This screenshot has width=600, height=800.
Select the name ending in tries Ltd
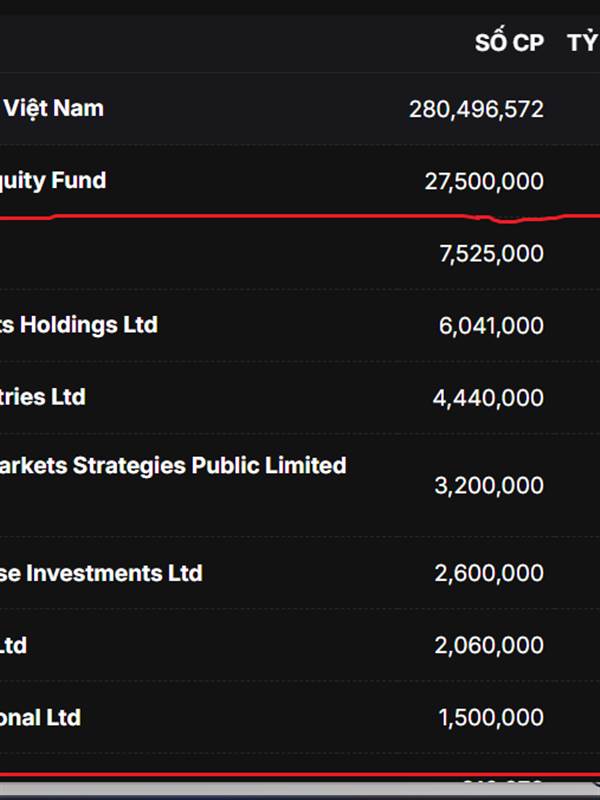(x=43, y=397)
